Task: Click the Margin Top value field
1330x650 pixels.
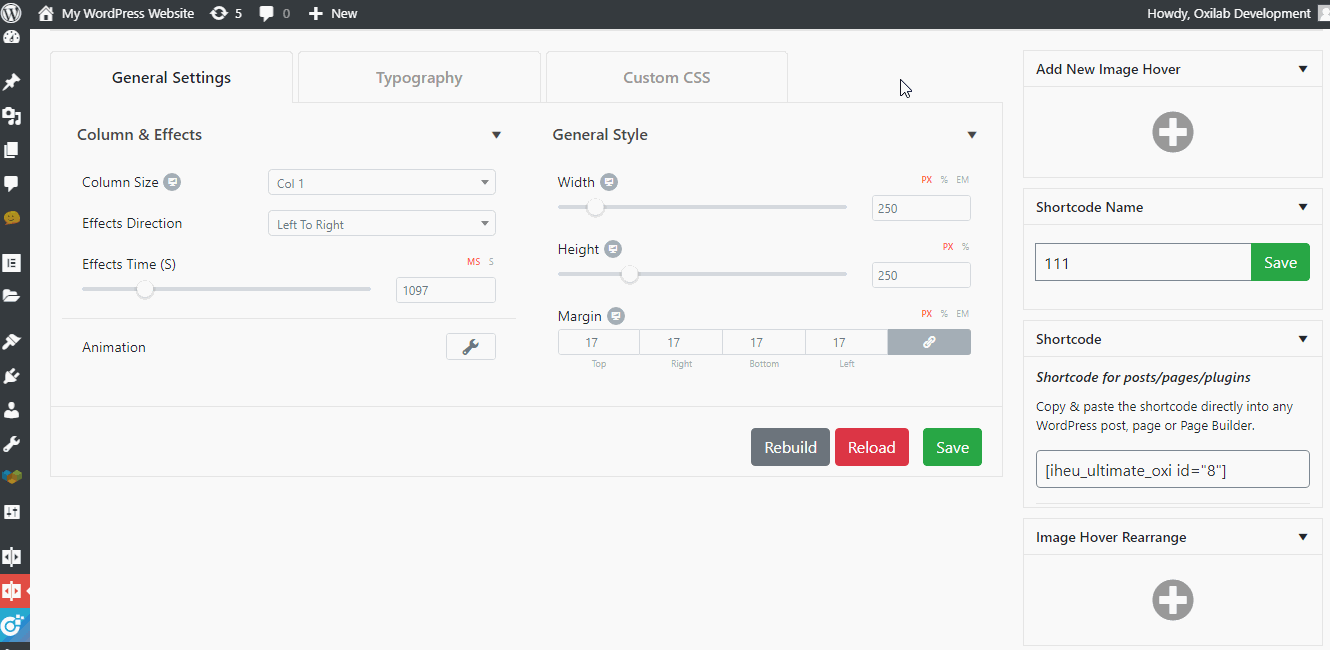Action: [599, 342]
